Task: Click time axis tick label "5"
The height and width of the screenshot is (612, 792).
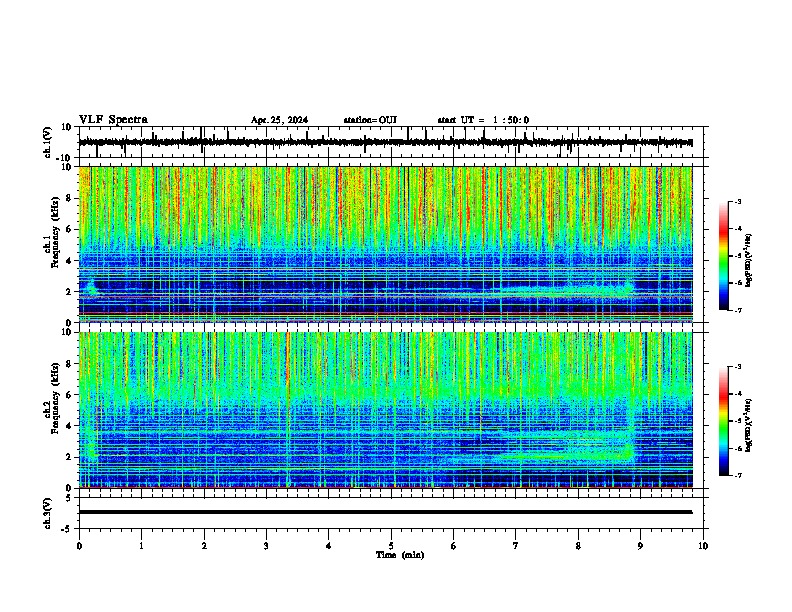Action: coord(391,546)
